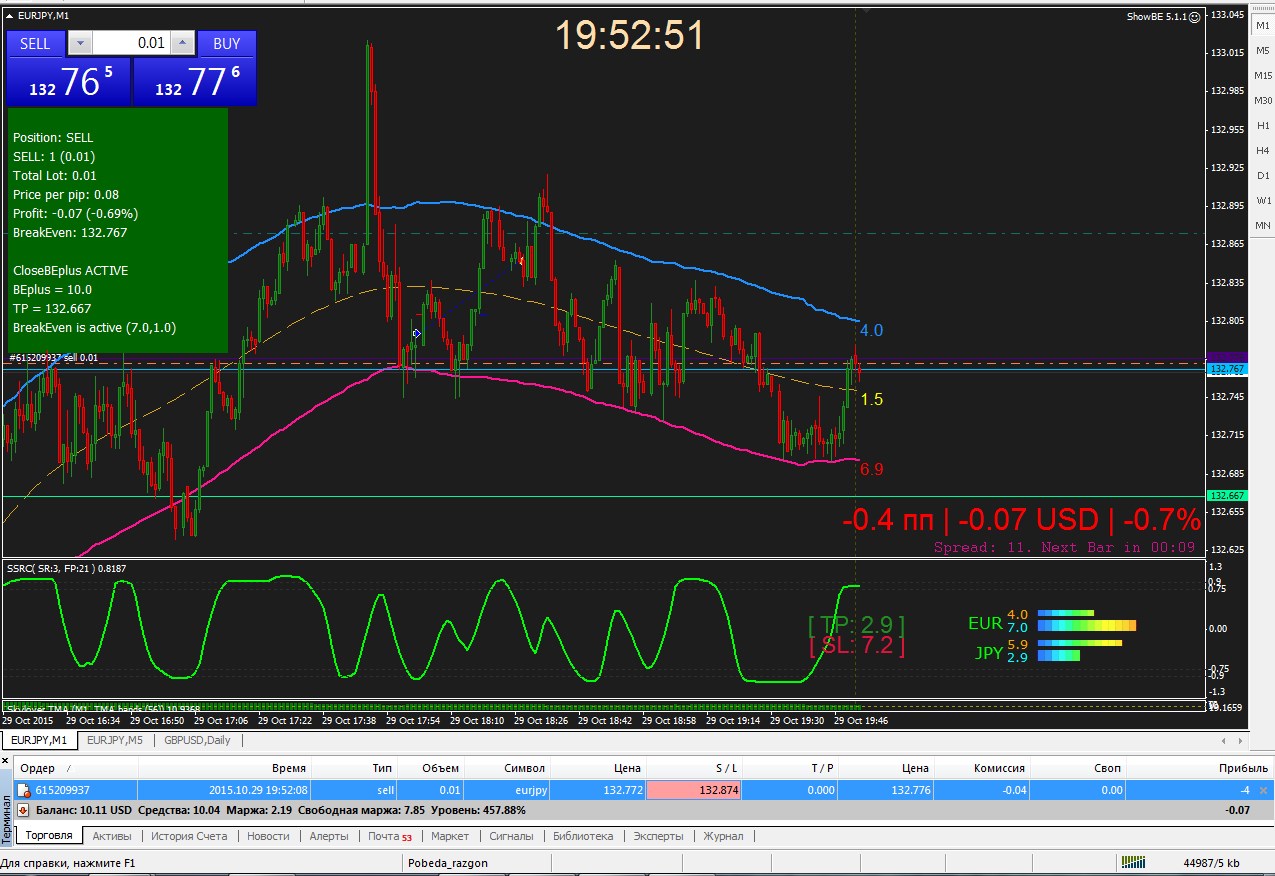Sort orders by Своп column header

[1077, 768]
